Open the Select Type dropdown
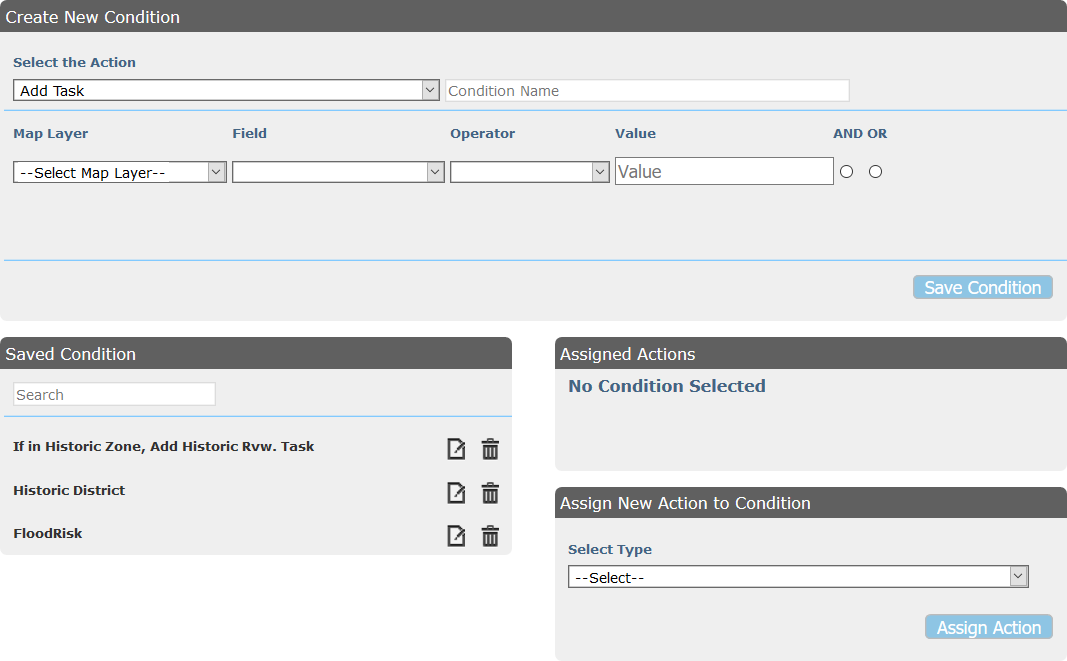Viewport: 1067px width, 661px height. coord(798,576)
